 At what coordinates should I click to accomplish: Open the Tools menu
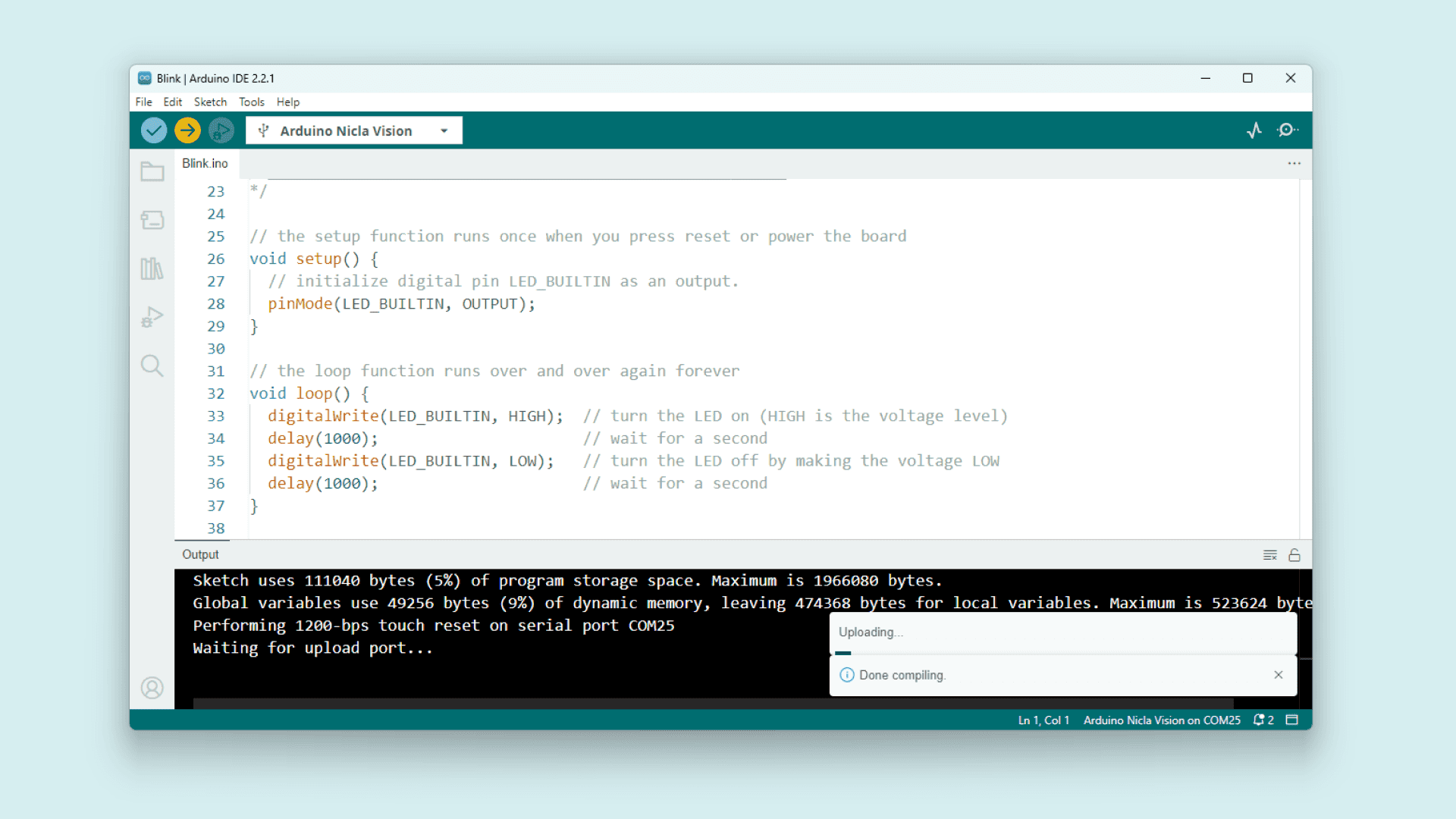[x=251, y=102]
